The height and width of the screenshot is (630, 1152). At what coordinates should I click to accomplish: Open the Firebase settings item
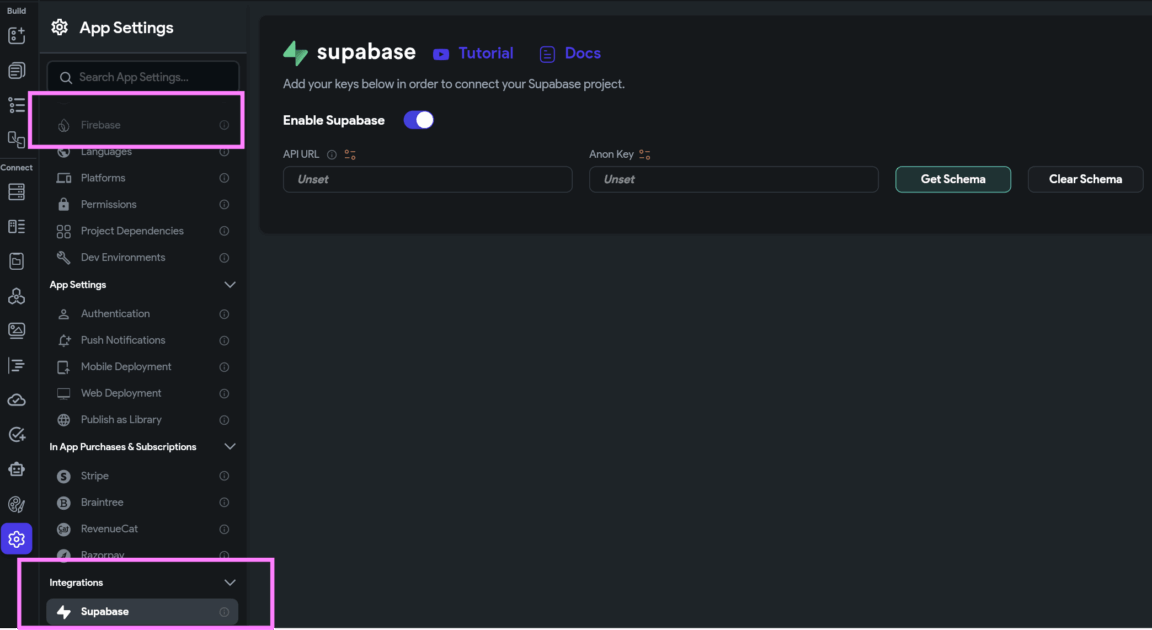click(x=143, y=125)
